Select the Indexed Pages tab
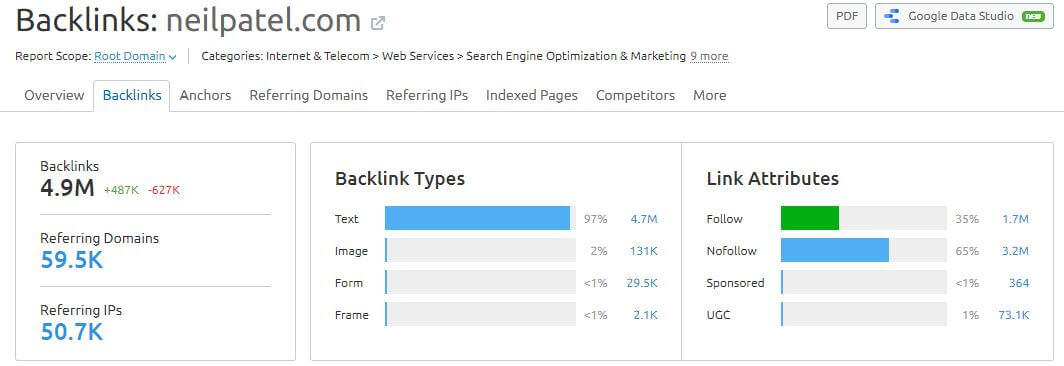Viewport: 1064px width, 366px height. 531,96
